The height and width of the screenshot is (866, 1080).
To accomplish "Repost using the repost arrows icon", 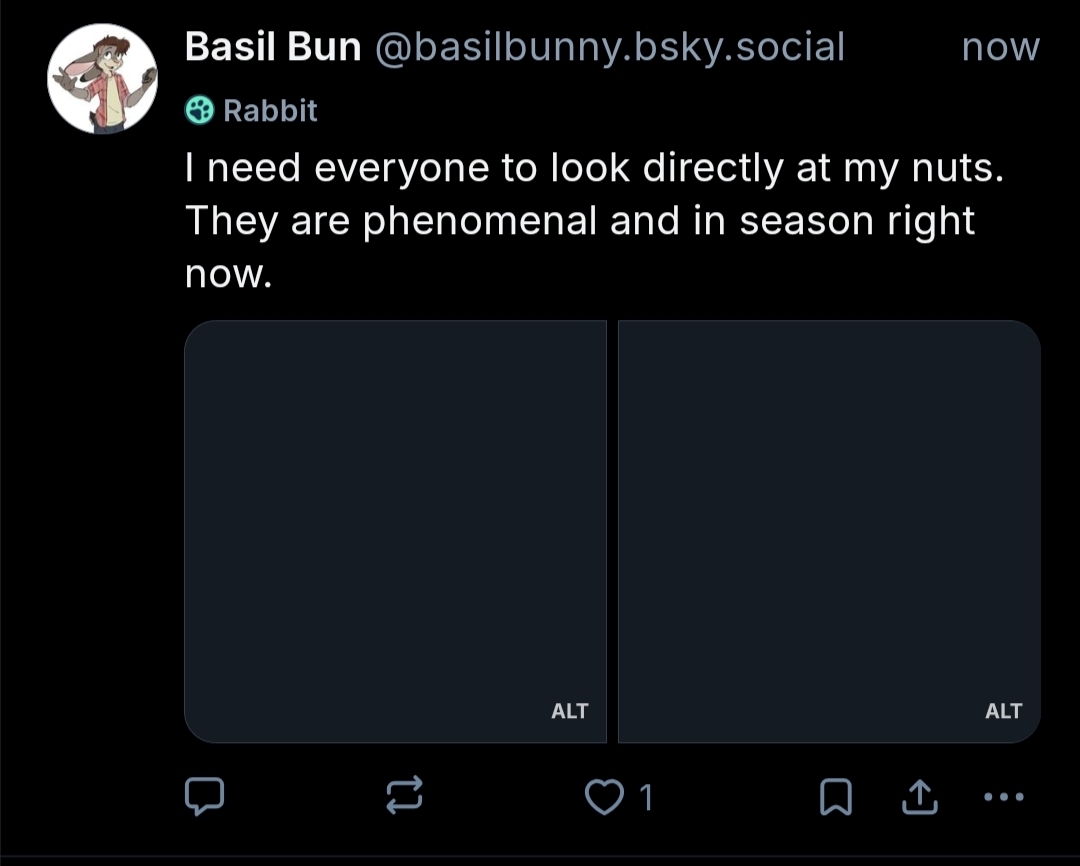I will (405, 796).
